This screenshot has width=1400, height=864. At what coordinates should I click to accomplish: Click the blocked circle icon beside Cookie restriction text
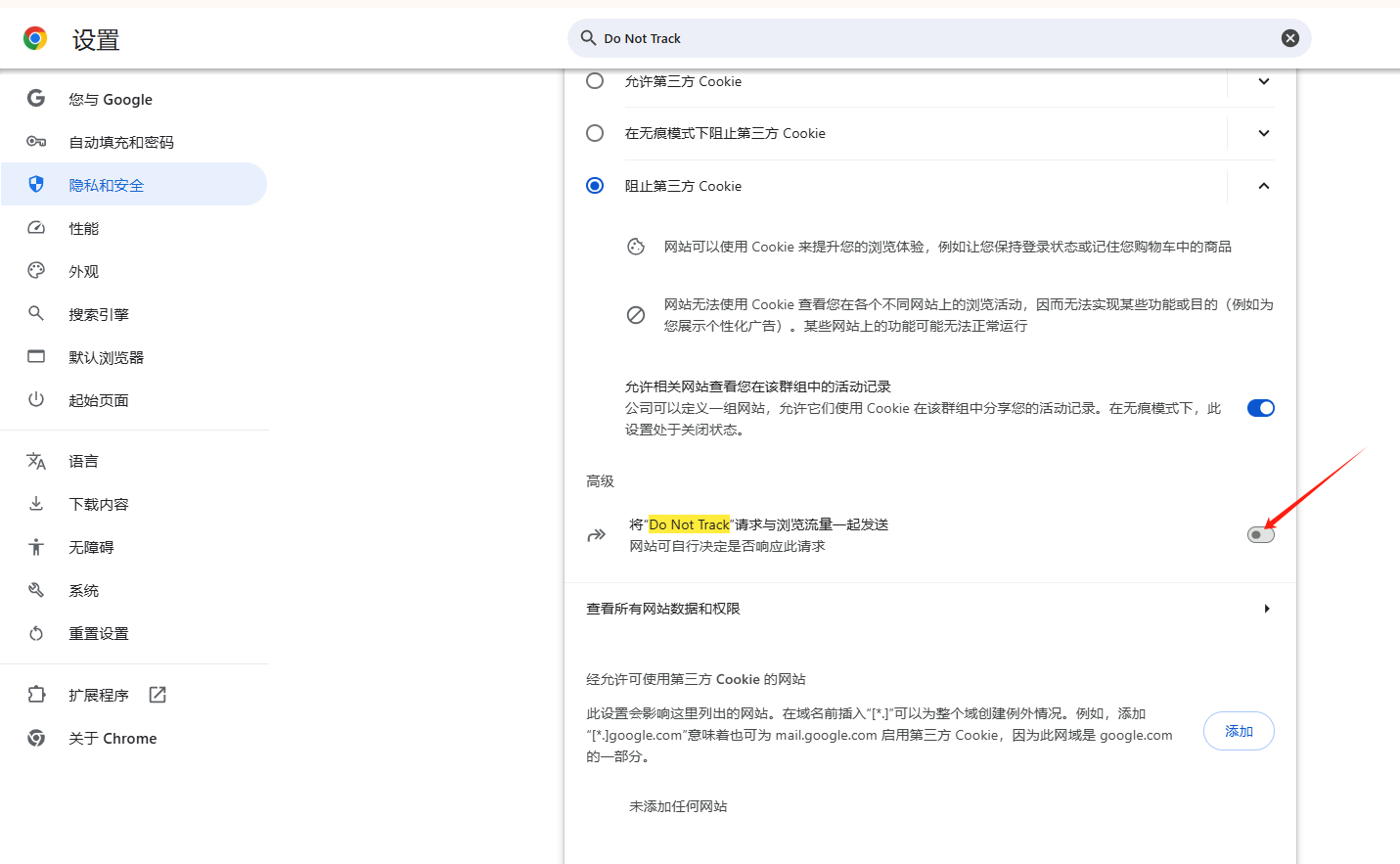(636, 315)
